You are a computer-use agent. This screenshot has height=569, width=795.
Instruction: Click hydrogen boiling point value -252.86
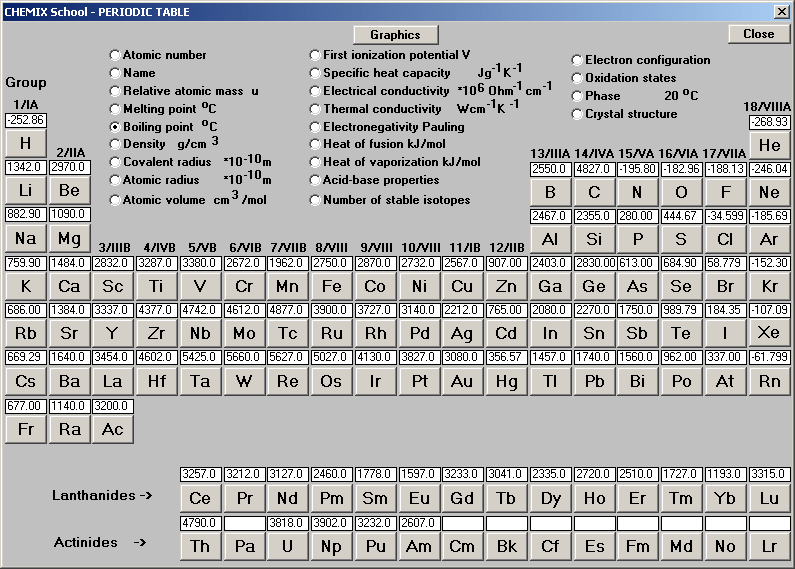click(x=25, y=120)
